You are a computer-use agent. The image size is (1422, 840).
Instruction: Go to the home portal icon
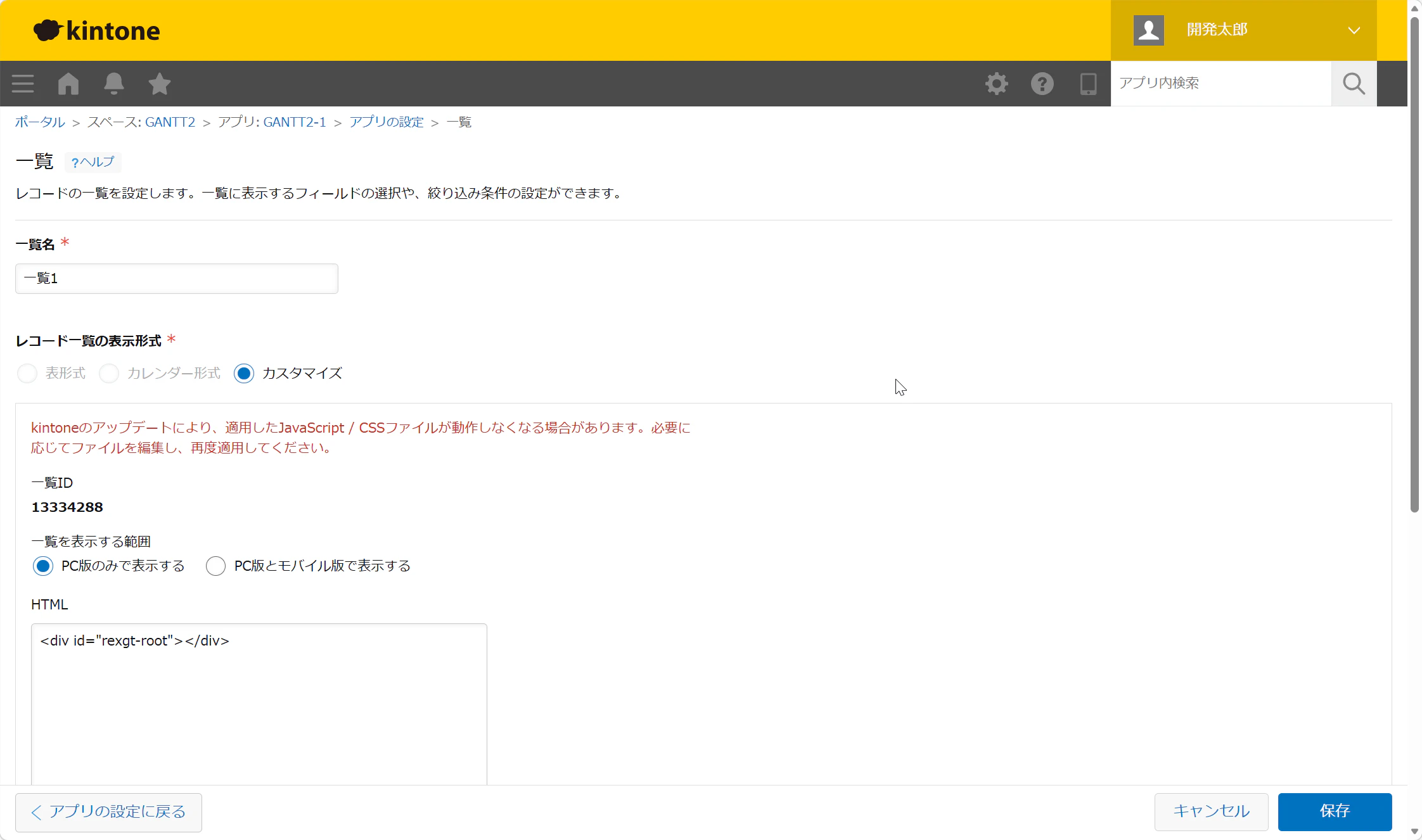click(68, 84)
